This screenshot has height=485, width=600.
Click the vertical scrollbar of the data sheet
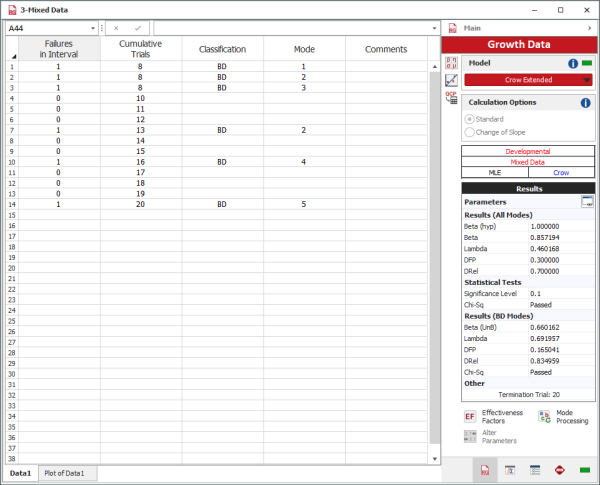click(434, 250)
